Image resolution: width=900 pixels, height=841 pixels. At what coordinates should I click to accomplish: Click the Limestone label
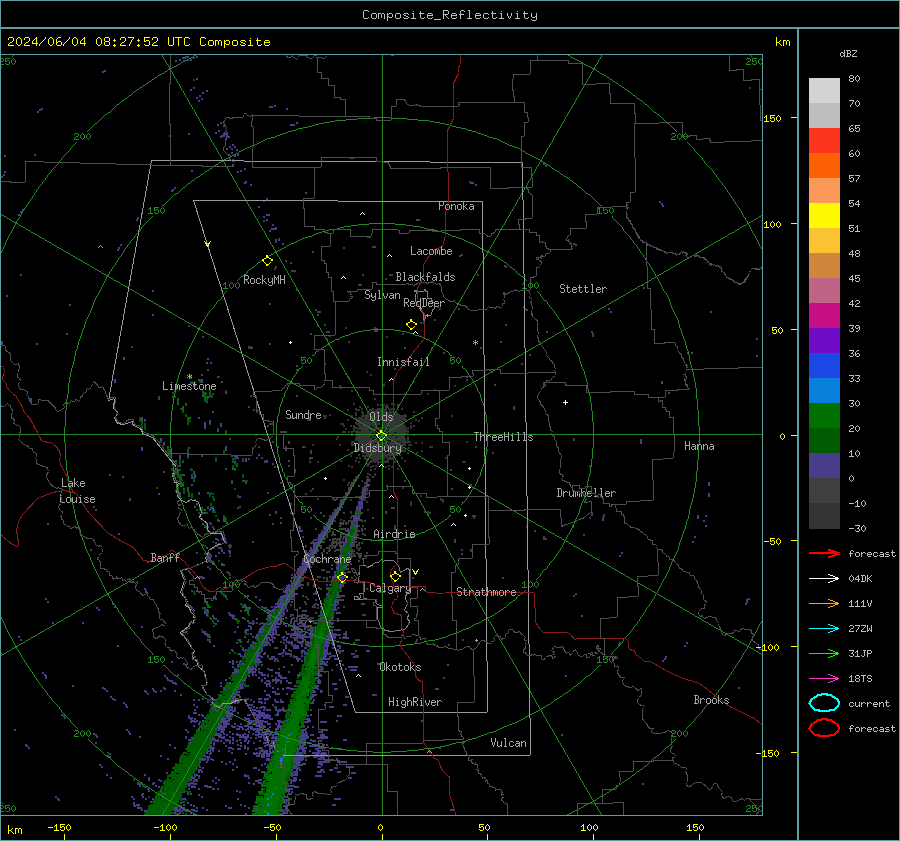click(189, 386)
